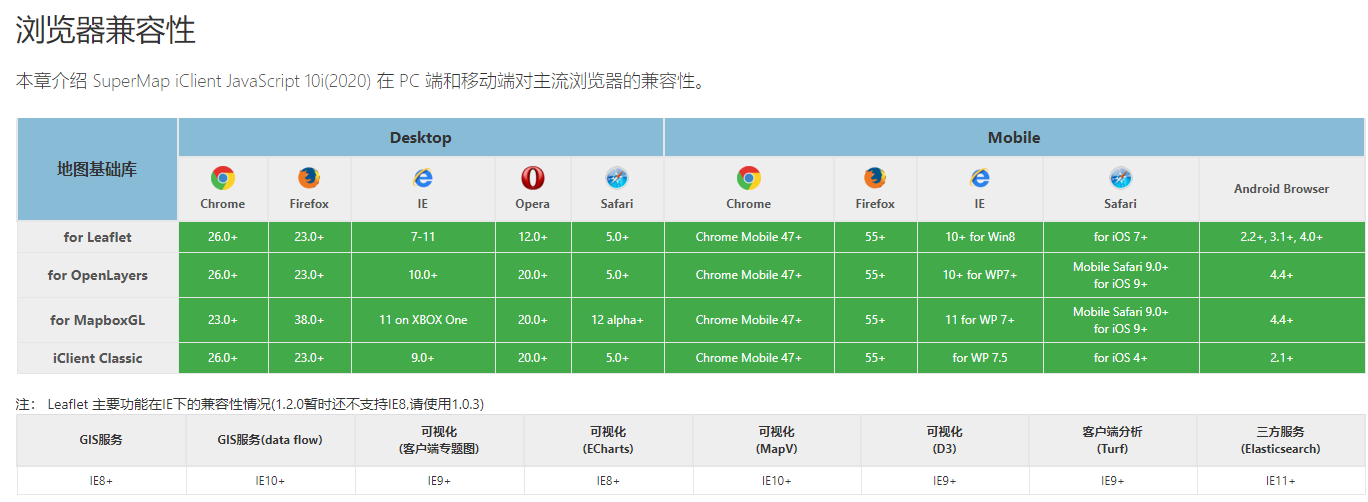Screen dimensions: 1368x502
Task: Click the Mobile IE browser icon
Action: click(x=979, y=178)
